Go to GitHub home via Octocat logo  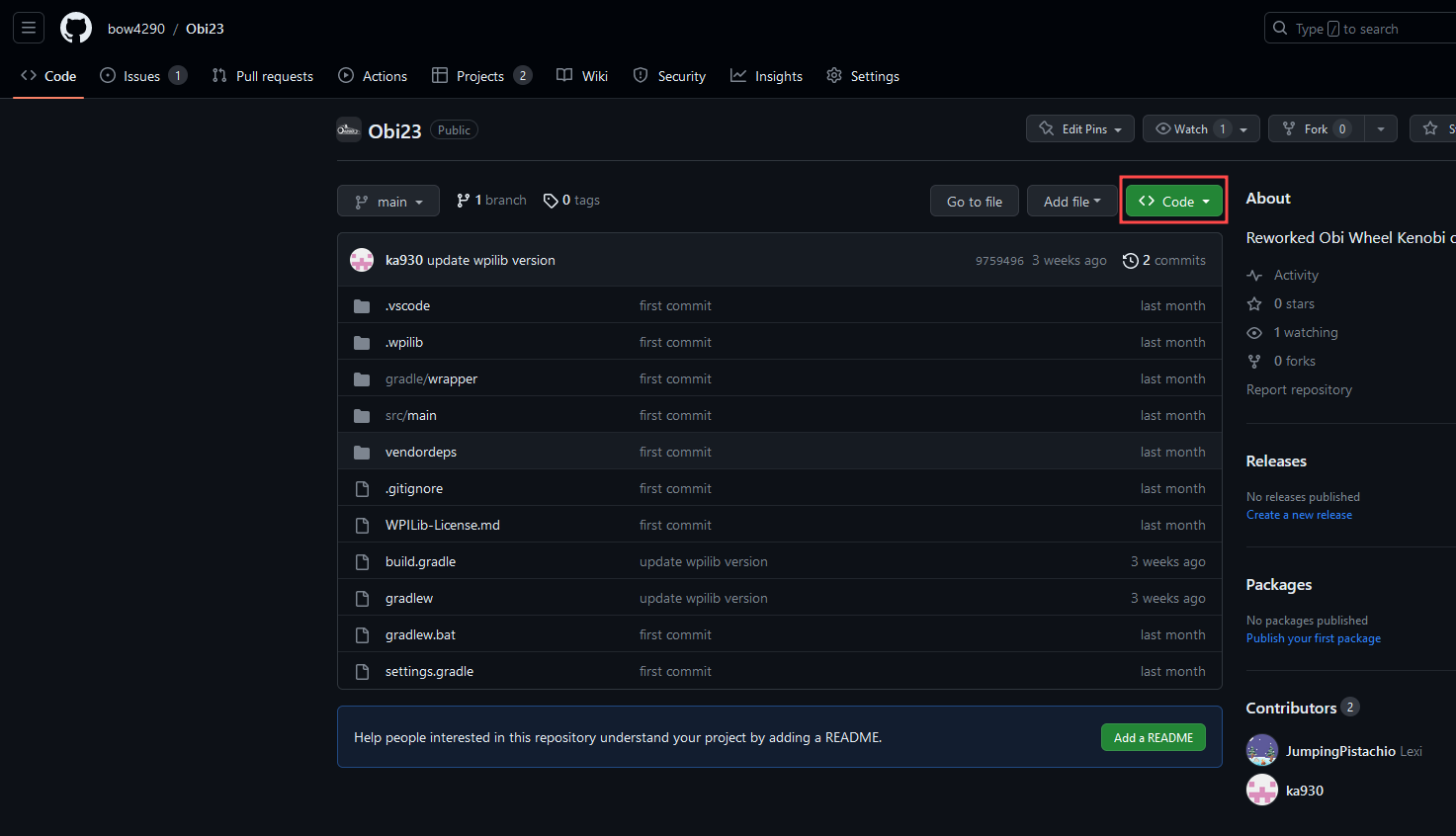pos(76,28)
